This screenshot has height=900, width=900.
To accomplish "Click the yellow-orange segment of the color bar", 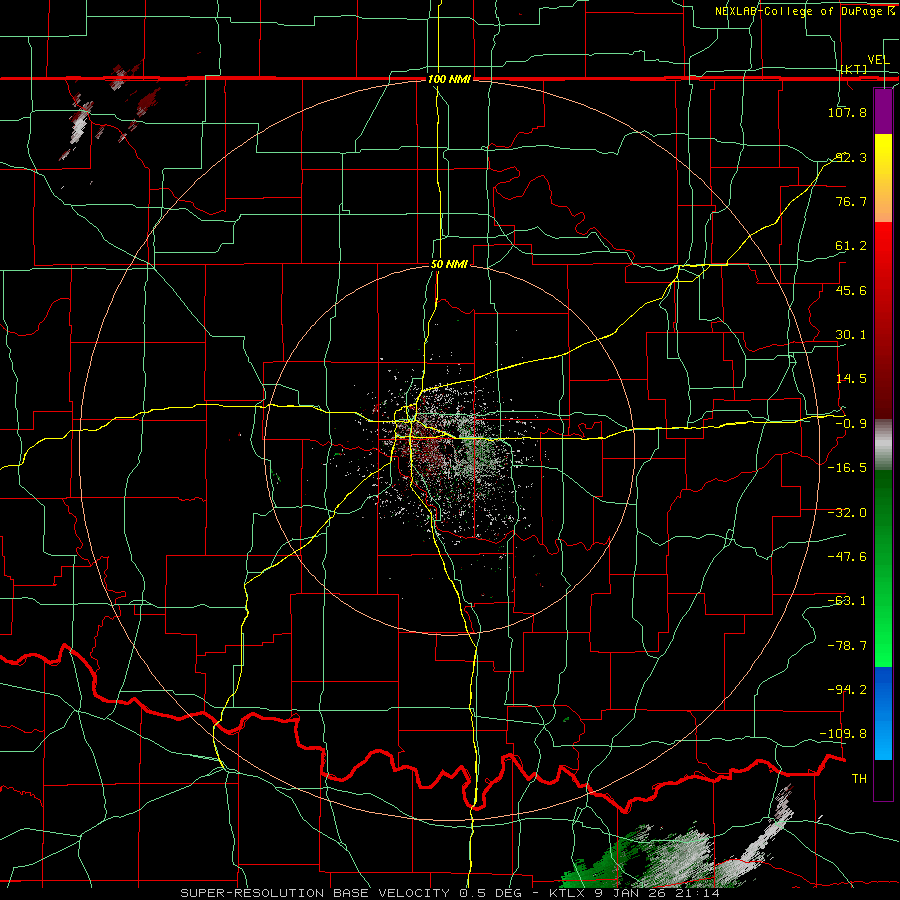I will [x=883, y=178].
